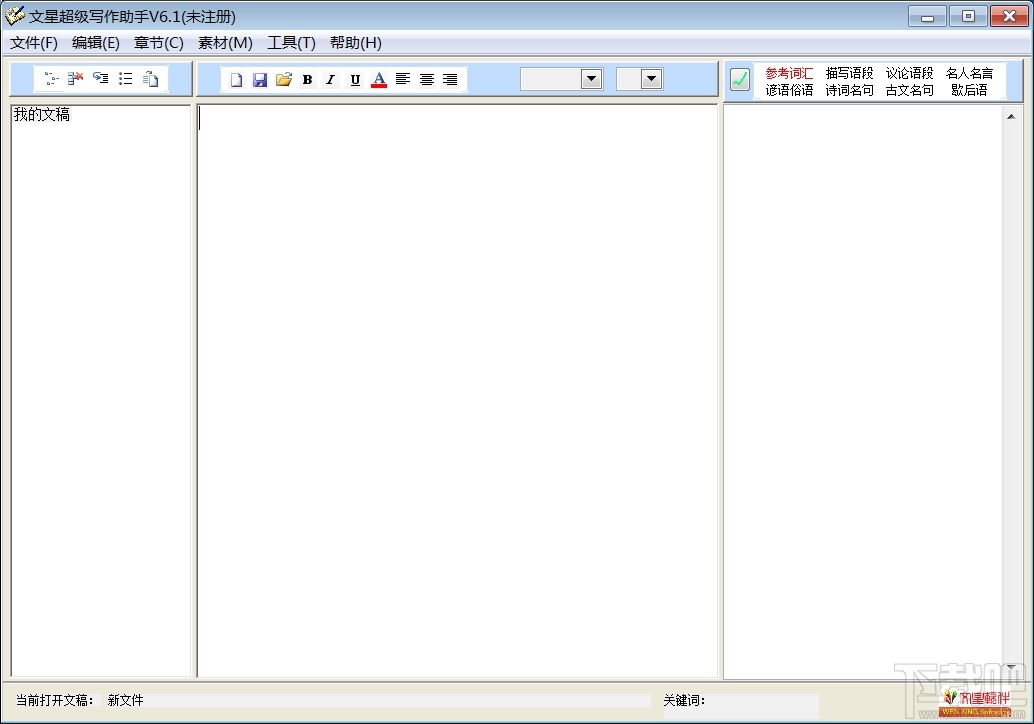The height and width of the screenshot is (724, 1034).
Task: Align text right using toolbar icon
Action: point(450,80)
